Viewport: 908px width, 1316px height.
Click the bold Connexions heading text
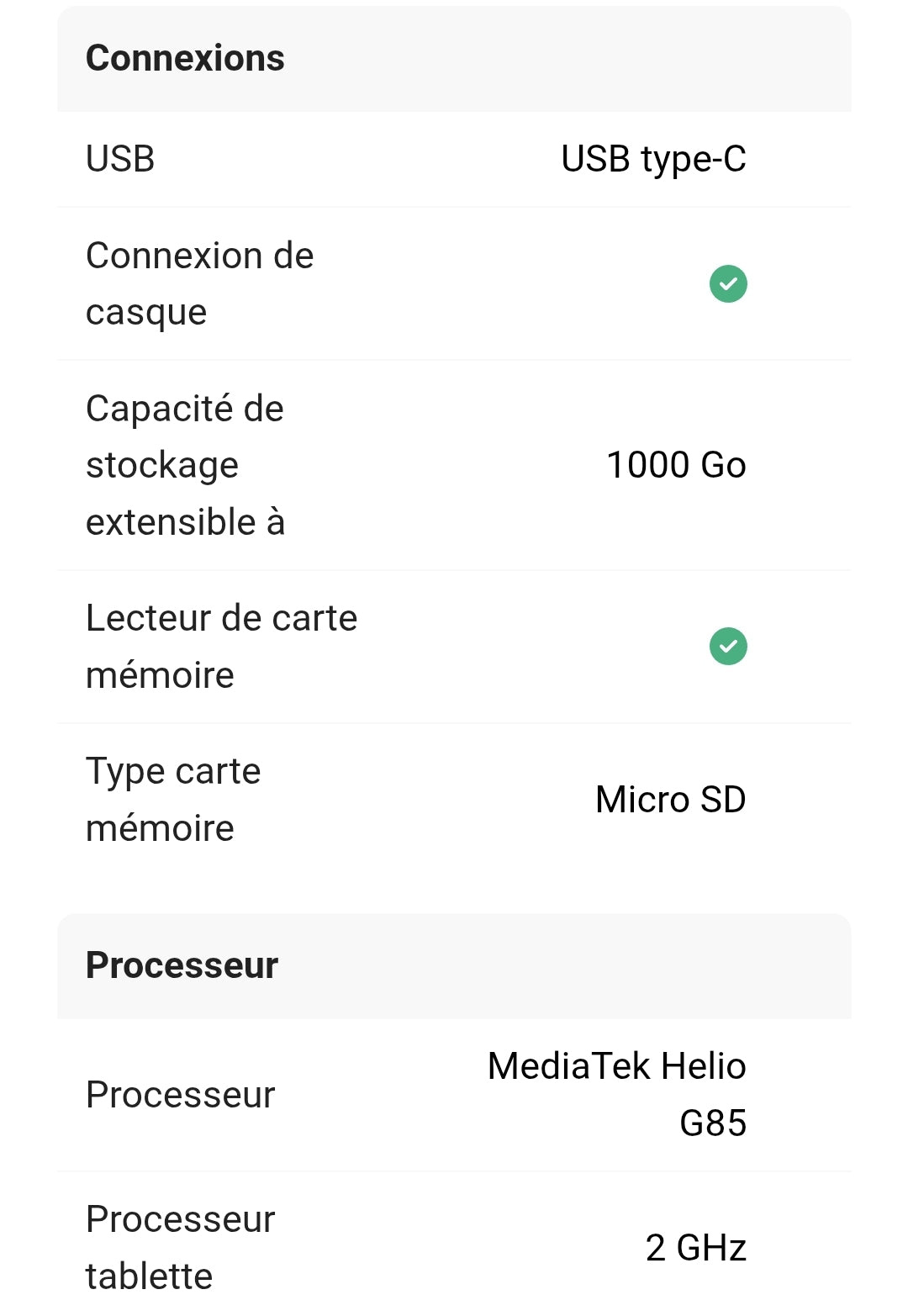coord(185,59)
